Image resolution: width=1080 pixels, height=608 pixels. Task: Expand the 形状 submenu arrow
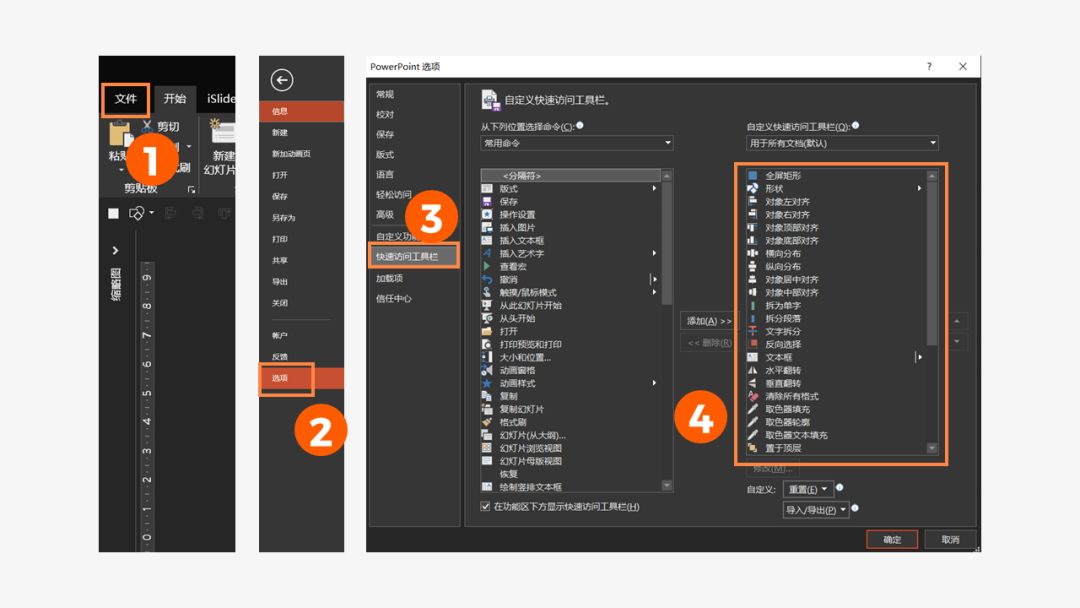(920, 189)
